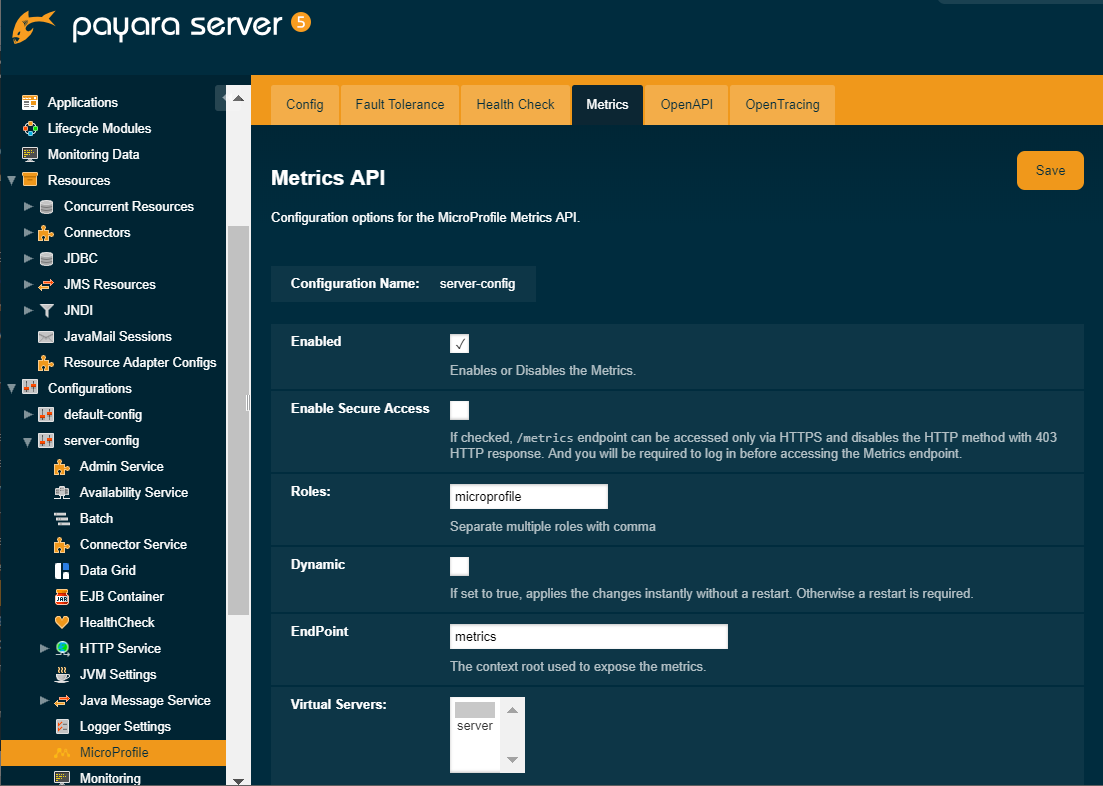Switch to the Config tab
This screenshot has width=1103, height=786.
point(305,105)
